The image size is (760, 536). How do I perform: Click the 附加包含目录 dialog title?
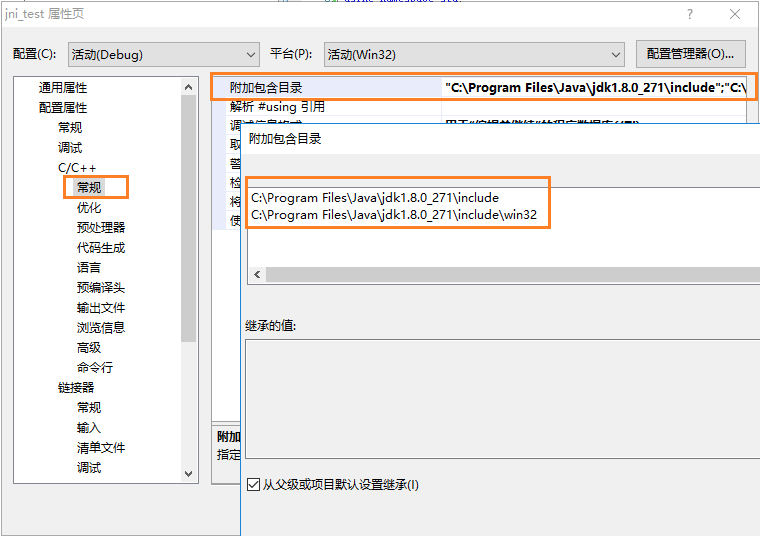pyautogui.click(x=285, y=139)
